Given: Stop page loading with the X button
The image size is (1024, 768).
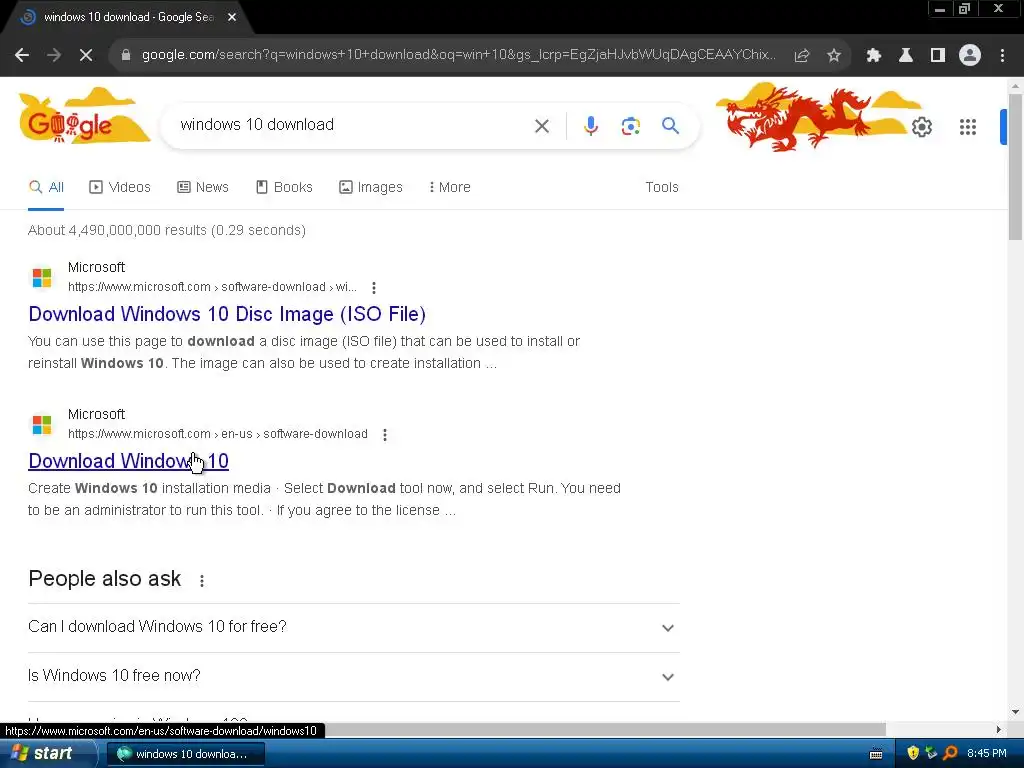Looking at the screenshot, I should pos(86,56).
